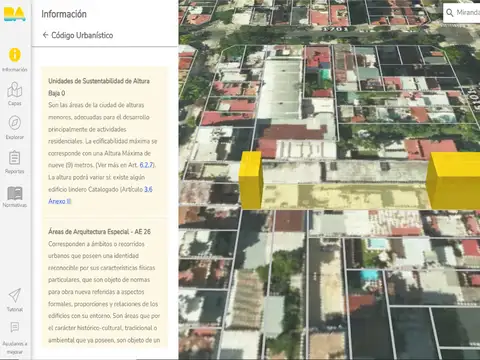Viewport: 480px width, 360px height.
Task: Select the right yellow 3D block
Action: pos(453,181)
